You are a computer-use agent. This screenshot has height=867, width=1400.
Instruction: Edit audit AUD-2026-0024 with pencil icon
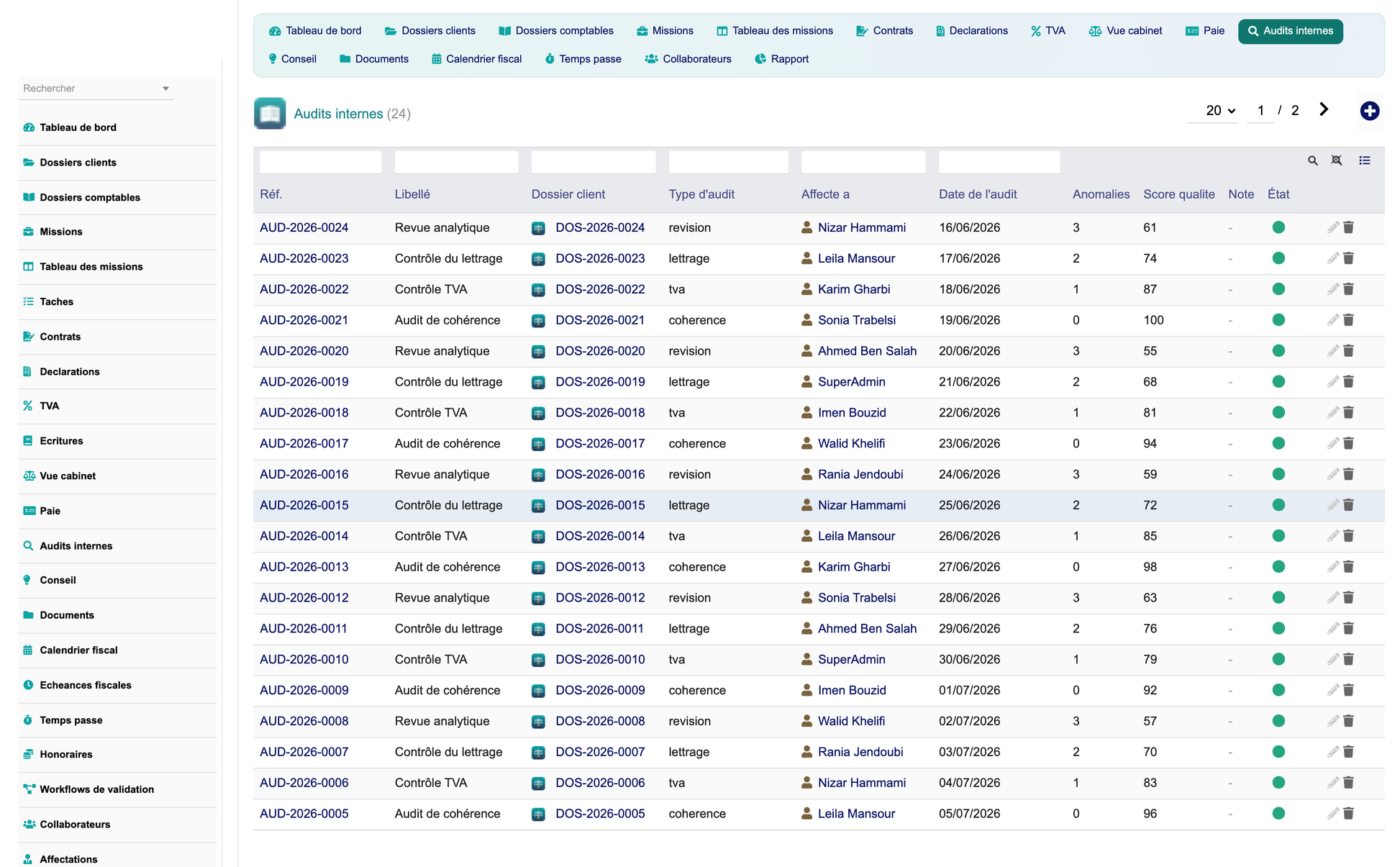point(1332,227)
